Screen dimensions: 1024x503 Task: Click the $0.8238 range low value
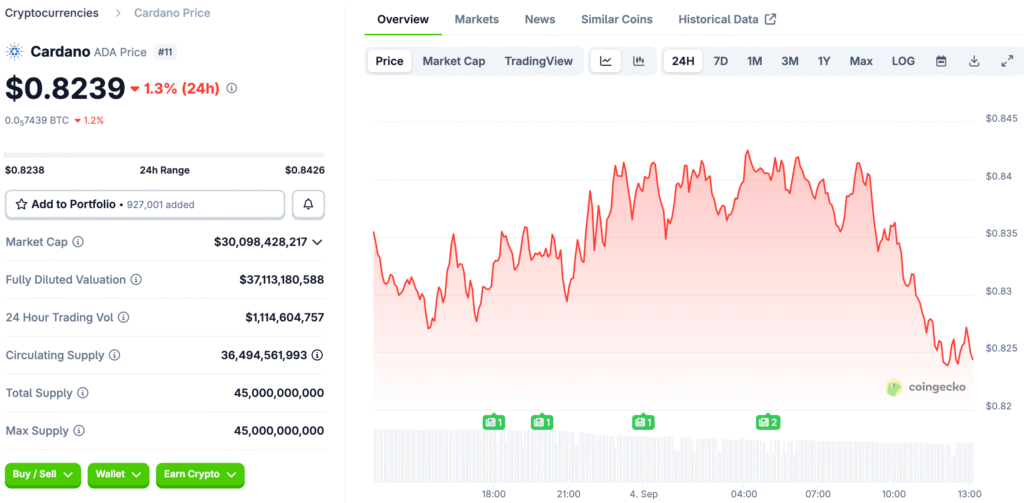pos(25,170)
